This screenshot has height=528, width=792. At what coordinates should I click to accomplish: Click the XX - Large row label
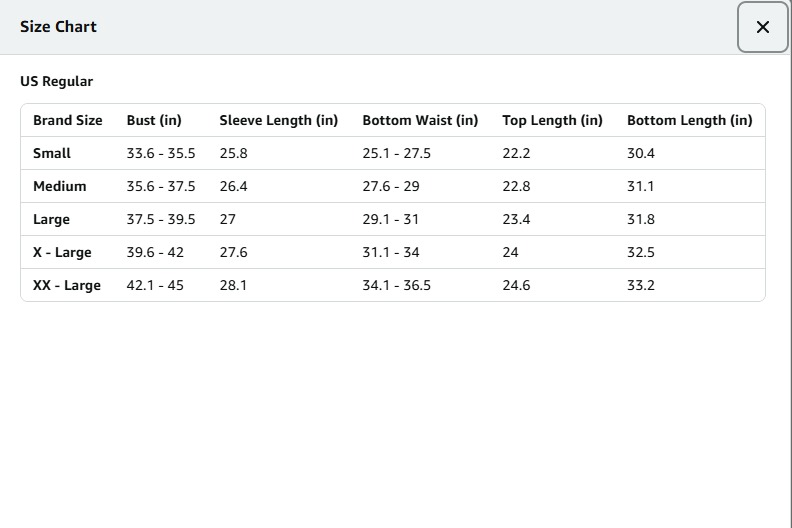(67, 285)
